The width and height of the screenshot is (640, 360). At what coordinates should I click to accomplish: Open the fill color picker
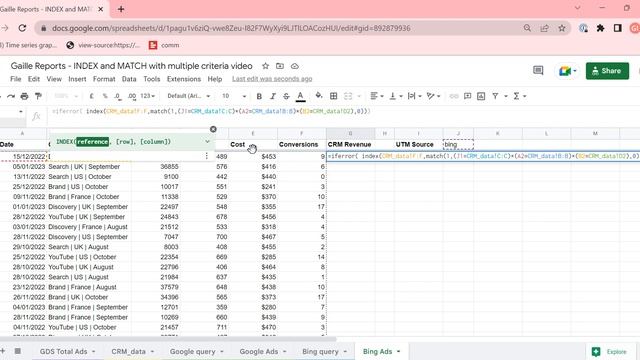[x=319, y=96]
